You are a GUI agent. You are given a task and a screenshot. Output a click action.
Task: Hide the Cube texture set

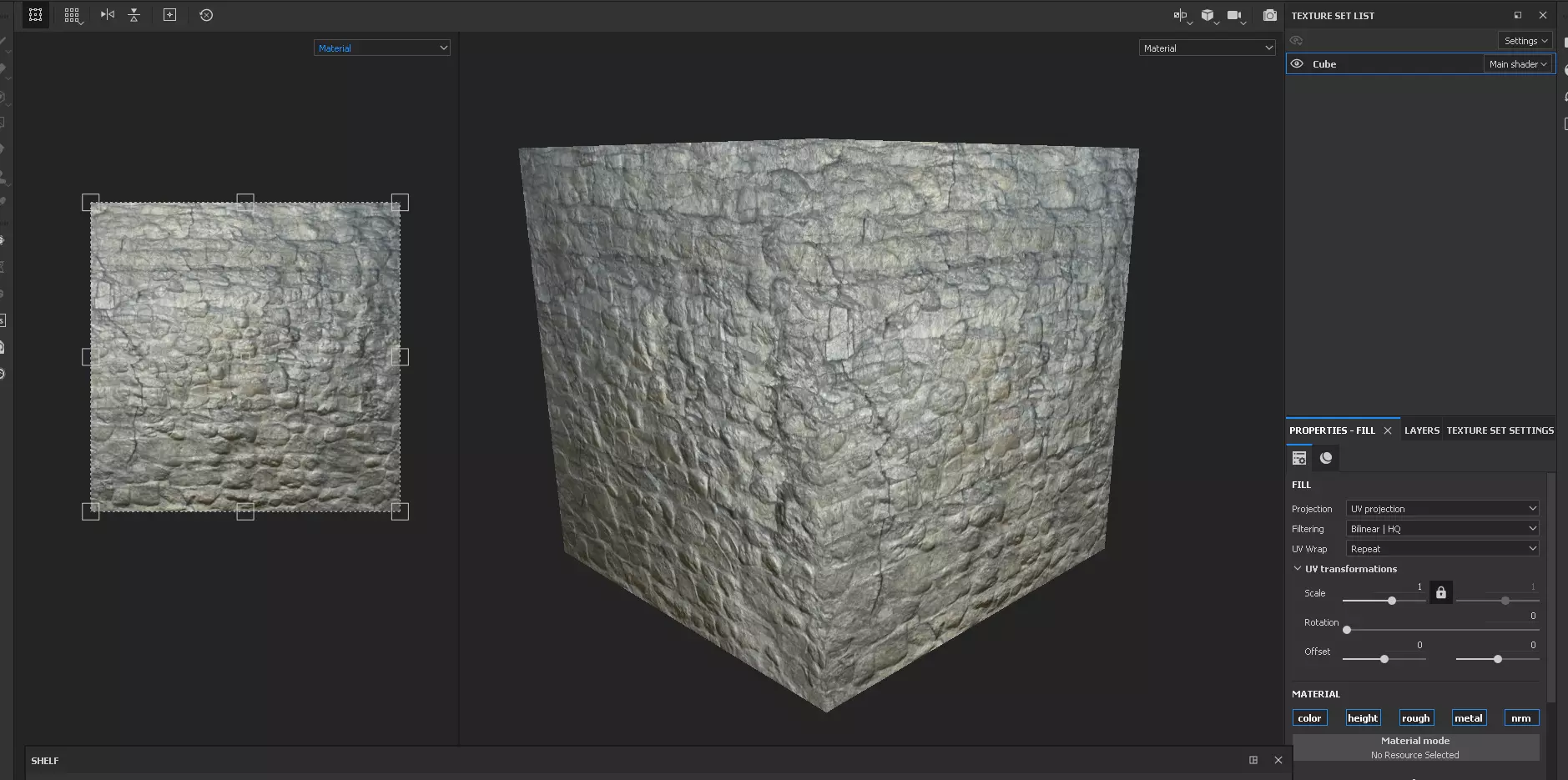tap(1297, 63)
